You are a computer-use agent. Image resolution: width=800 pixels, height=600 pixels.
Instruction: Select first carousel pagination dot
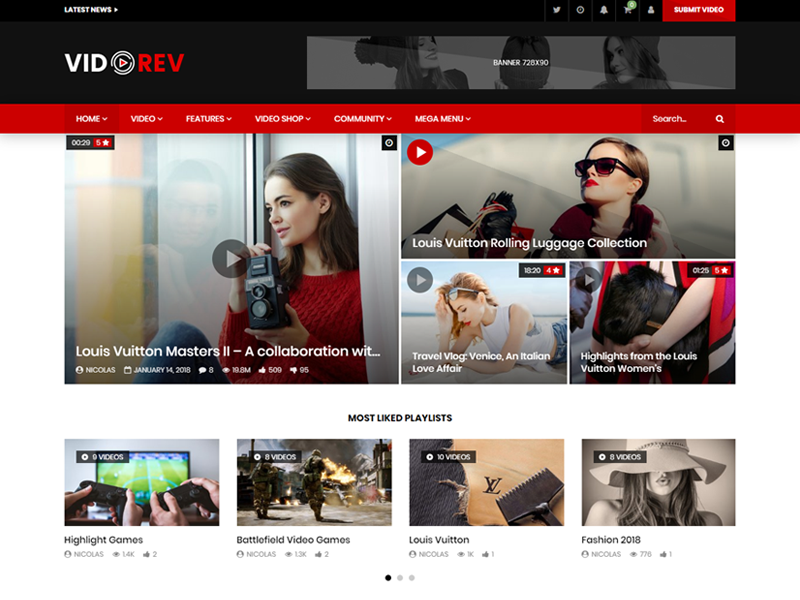[388, 578]
